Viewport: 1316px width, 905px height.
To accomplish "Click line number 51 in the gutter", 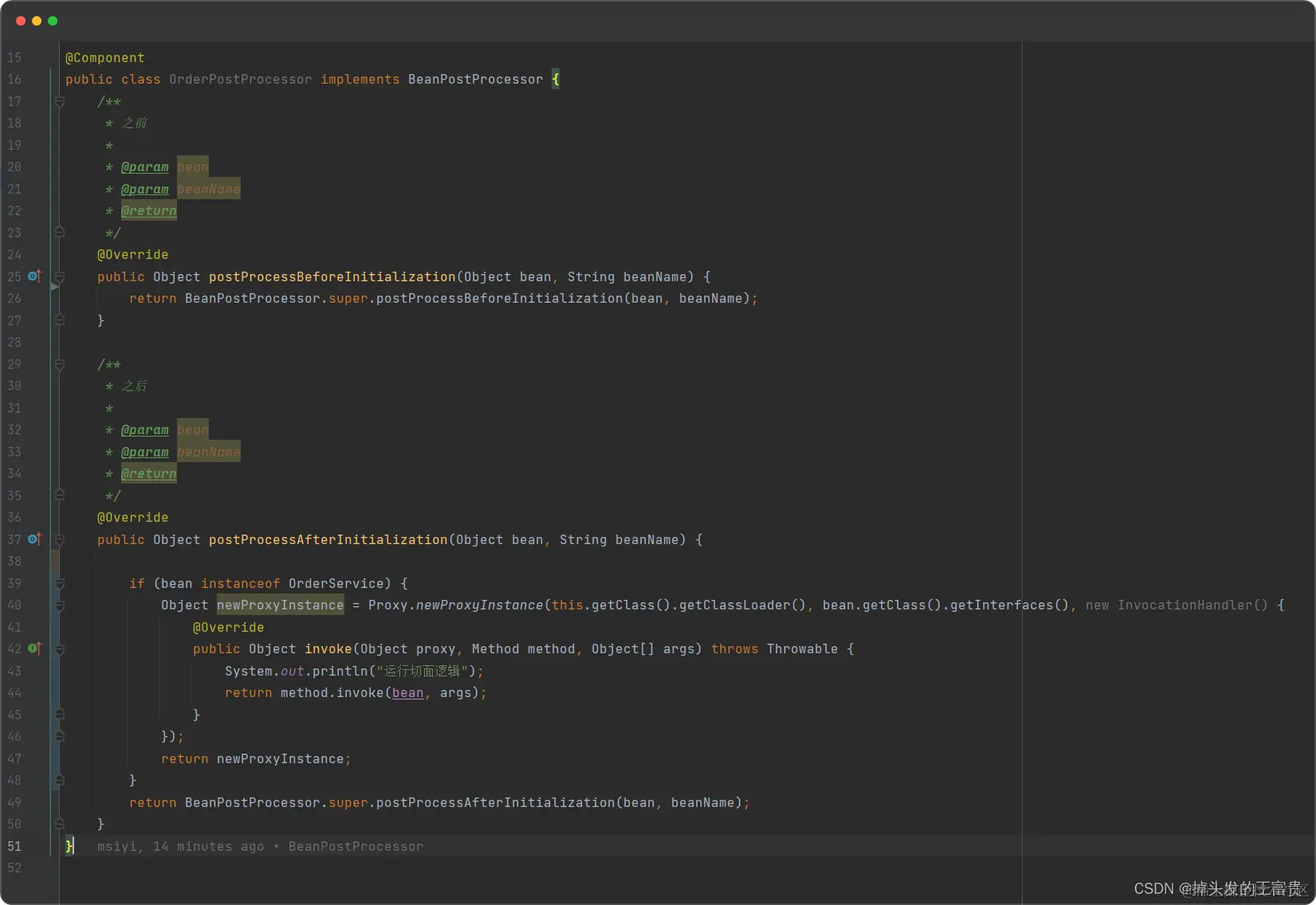I will (x=14, y=847).
